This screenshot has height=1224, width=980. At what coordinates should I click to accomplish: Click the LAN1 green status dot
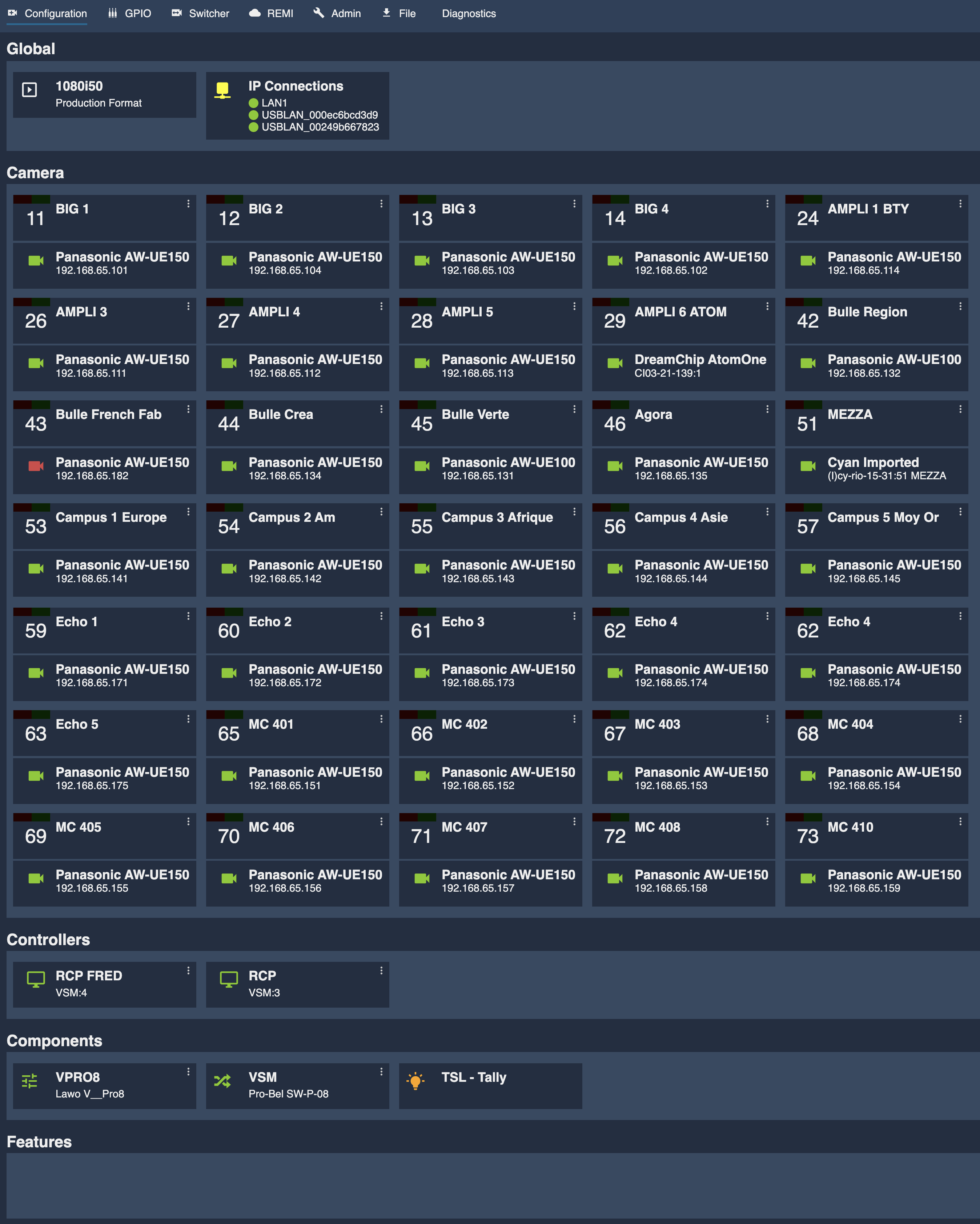pyautogui.click(x=254, y=103)
